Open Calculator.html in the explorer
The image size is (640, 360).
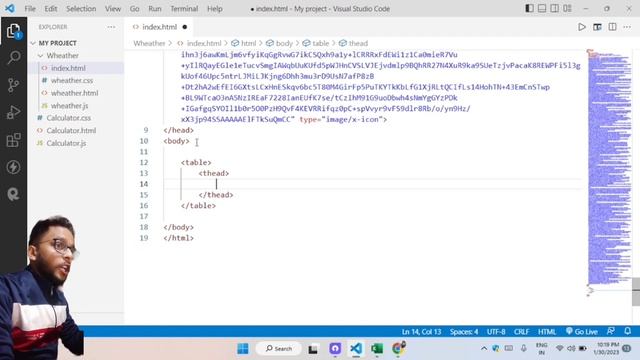coord(71,131)
